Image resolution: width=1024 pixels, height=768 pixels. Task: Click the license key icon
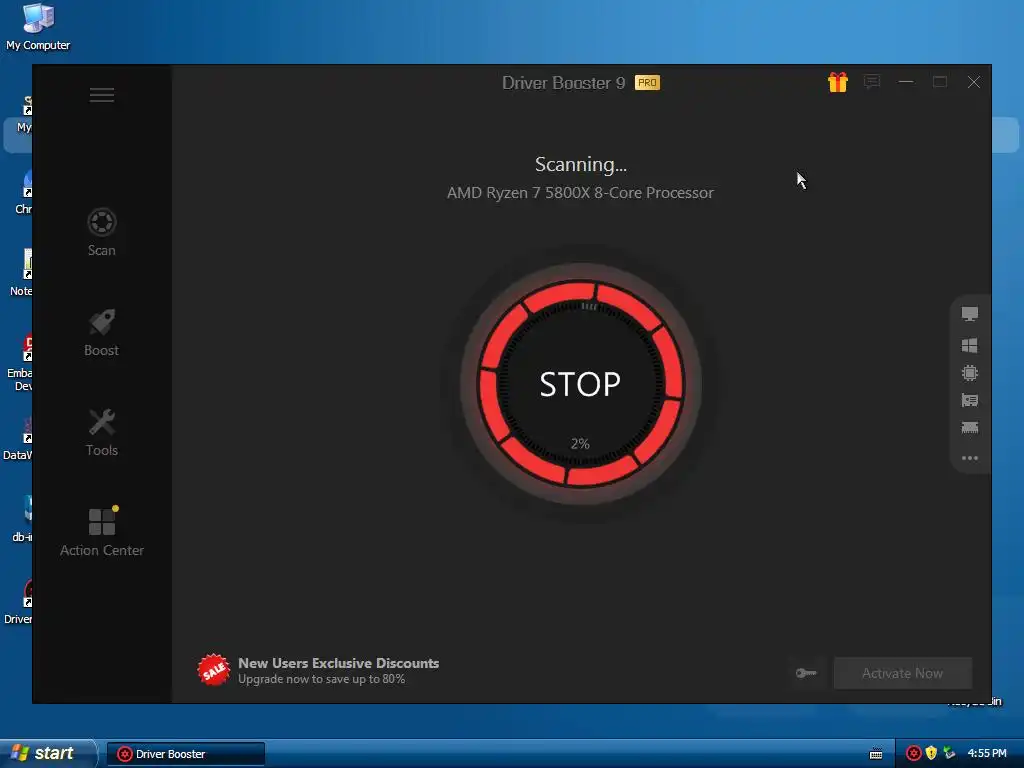pos(806,673)
